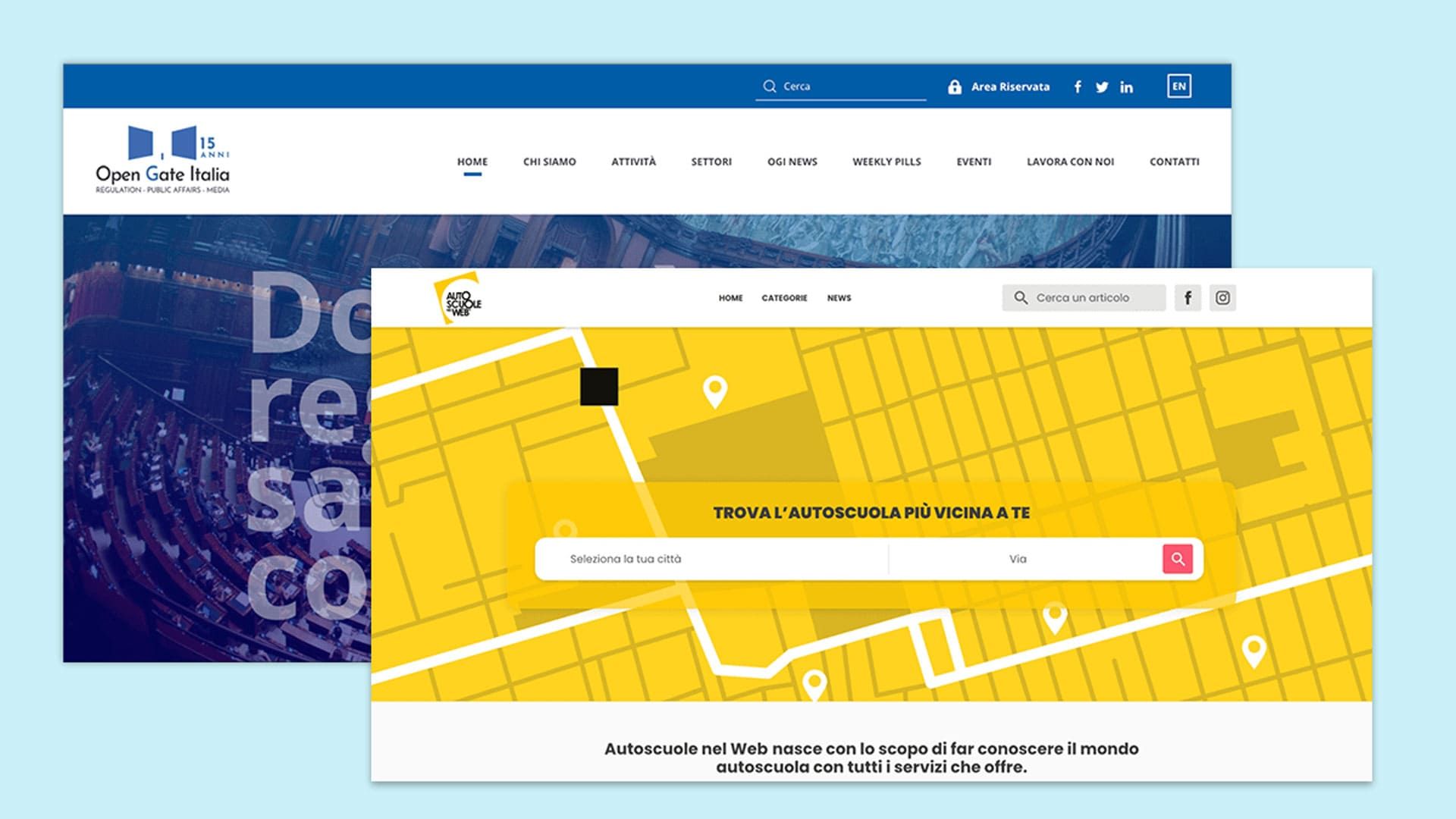Go to LAVORA CON NOI section
The image size is (1456, 819).
(1071, 162)
